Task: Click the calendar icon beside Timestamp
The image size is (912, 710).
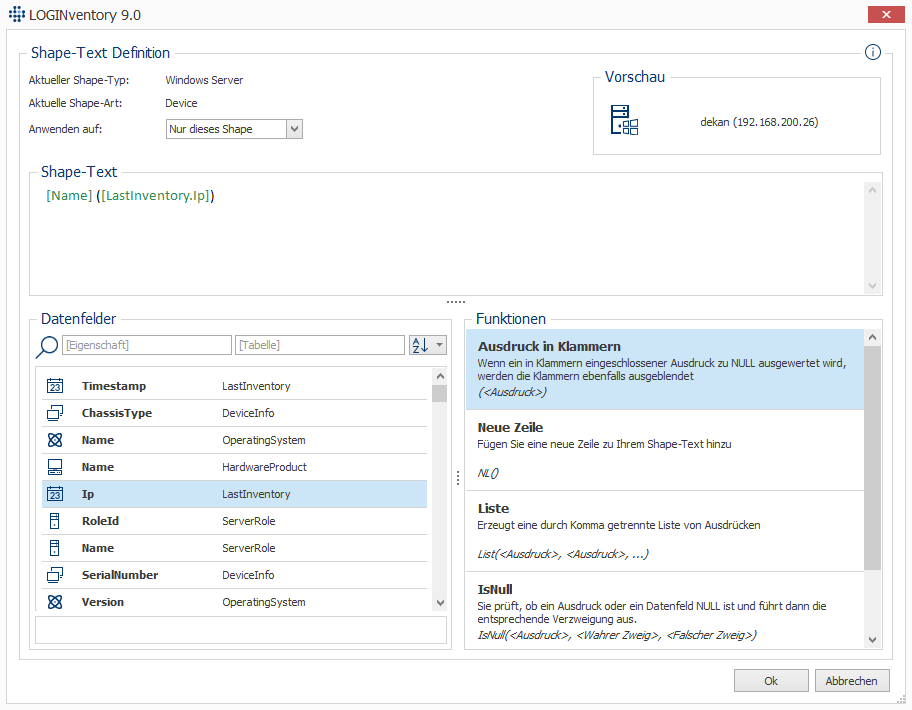Action: click(55, 386)
